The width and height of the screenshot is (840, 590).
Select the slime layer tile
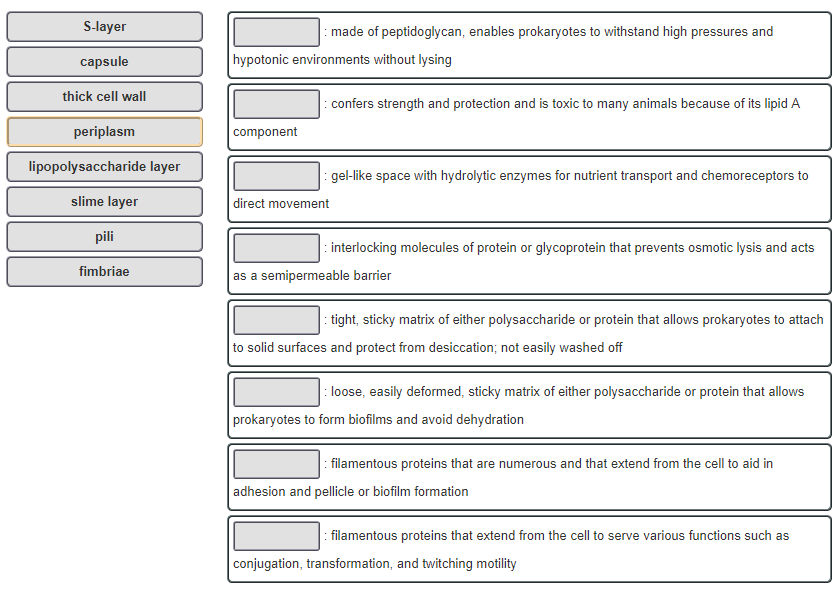[x=104, y=201]
